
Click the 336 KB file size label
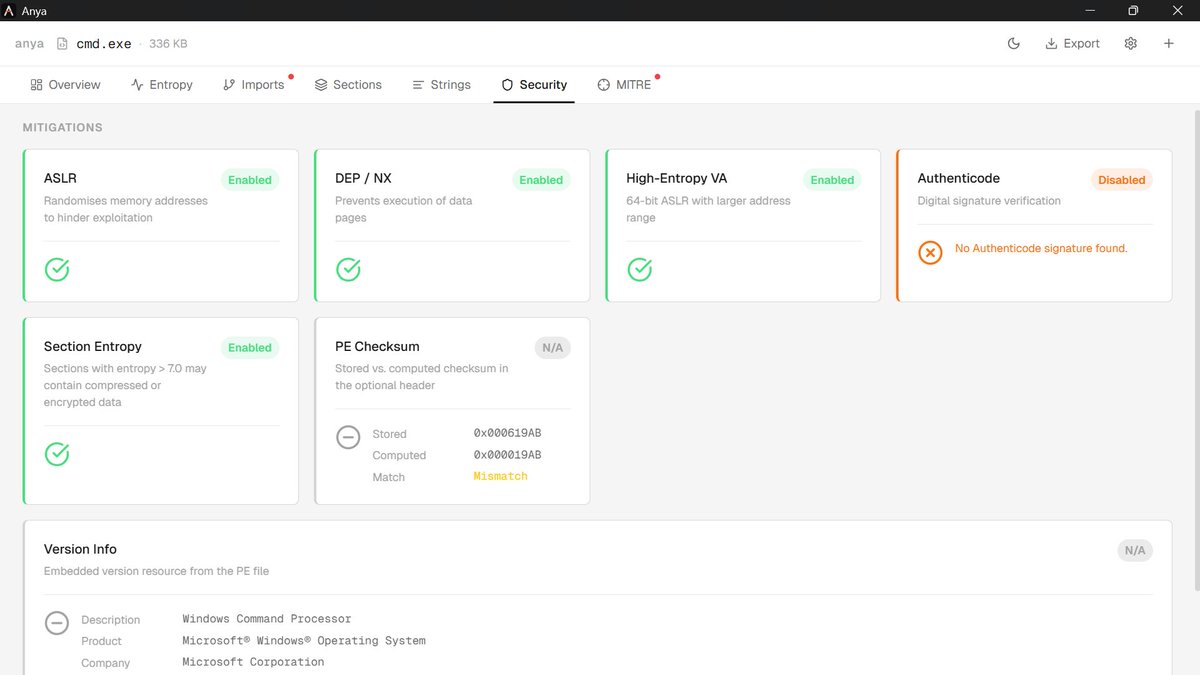[x=168, y=44]
